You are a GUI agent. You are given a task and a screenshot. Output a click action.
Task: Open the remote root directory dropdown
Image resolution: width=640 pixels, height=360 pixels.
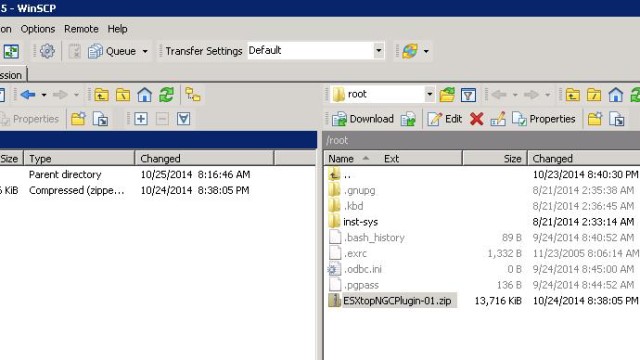429,94
